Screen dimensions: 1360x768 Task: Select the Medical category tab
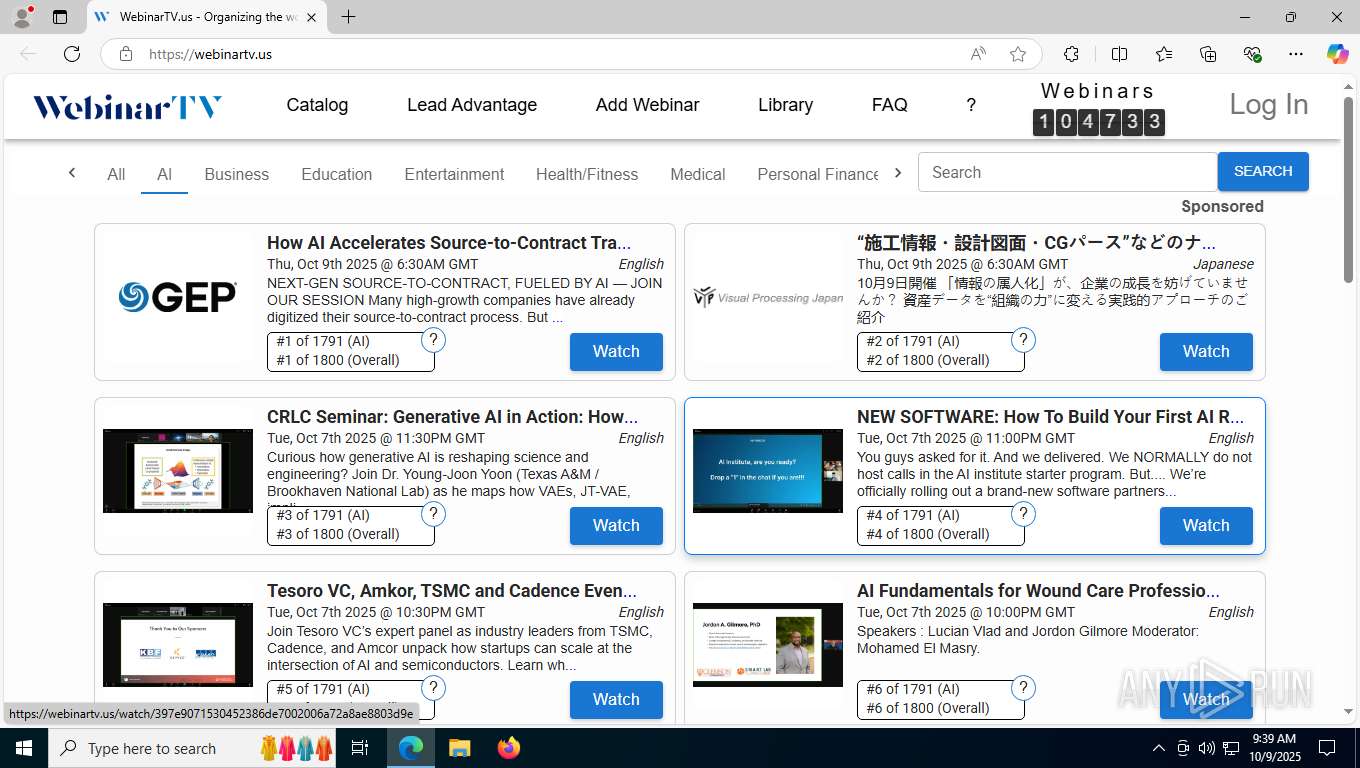pyautogui.click(x=697, y=174)
